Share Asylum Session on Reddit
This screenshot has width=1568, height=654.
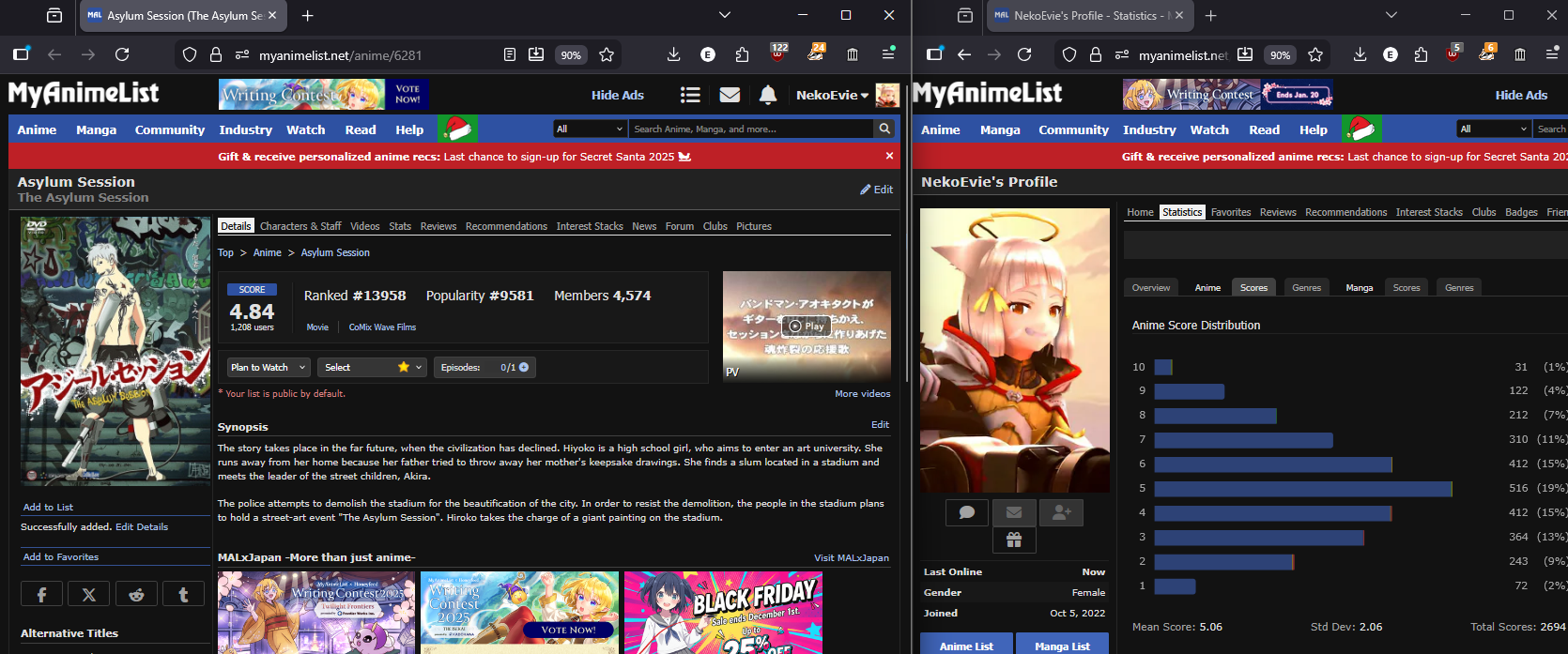tap(136, 594)
